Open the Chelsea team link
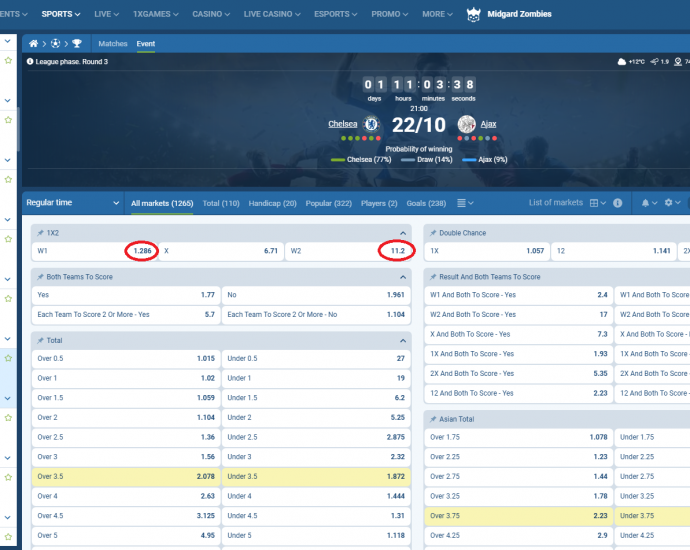 [343, 124]
